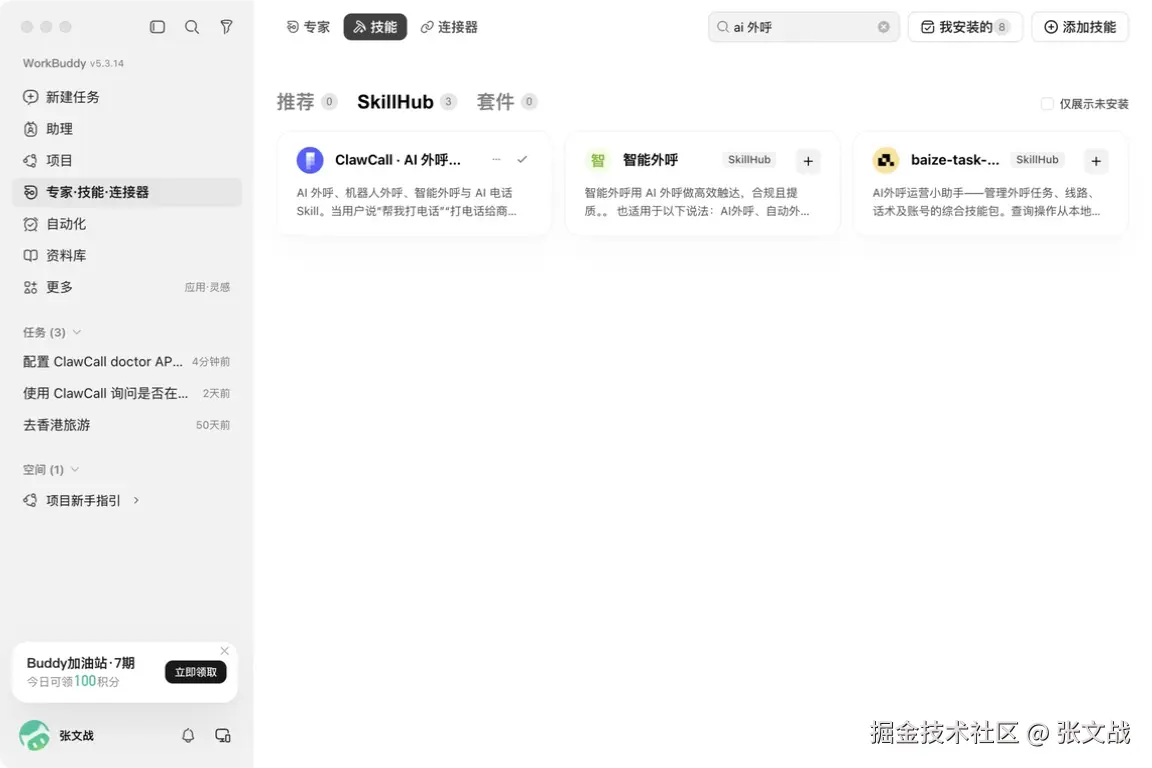Click the installed checkmark on ClawCall card
The image size is (1152, 768).
522,159
